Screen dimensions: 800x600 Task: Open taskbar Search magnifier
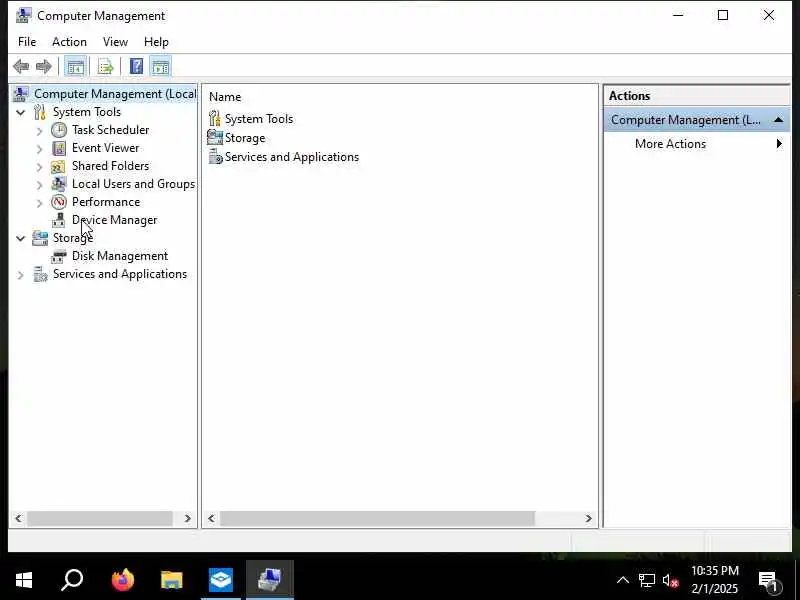[x=72, y=580]
